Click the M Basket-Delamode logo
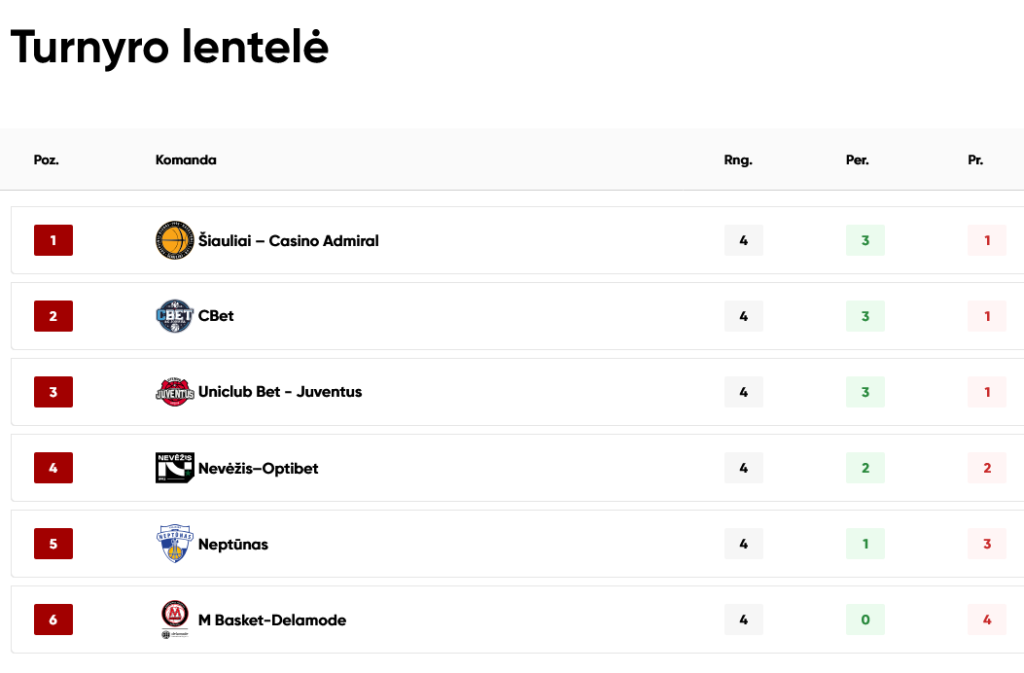The image size is (1024, 673). (x=174, y=619)
